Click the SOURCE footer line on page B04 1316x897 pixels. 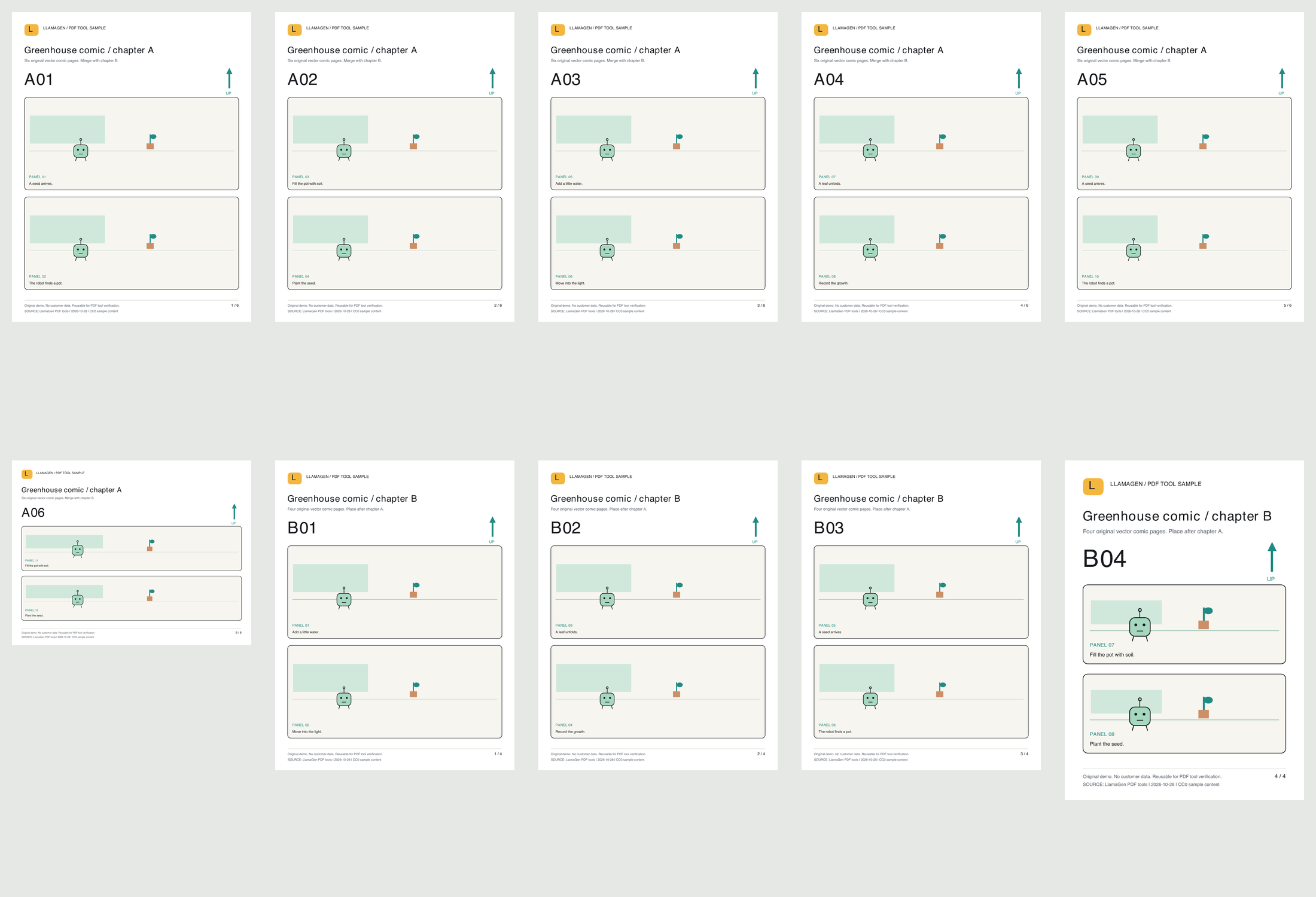(x=1151, y=785)
